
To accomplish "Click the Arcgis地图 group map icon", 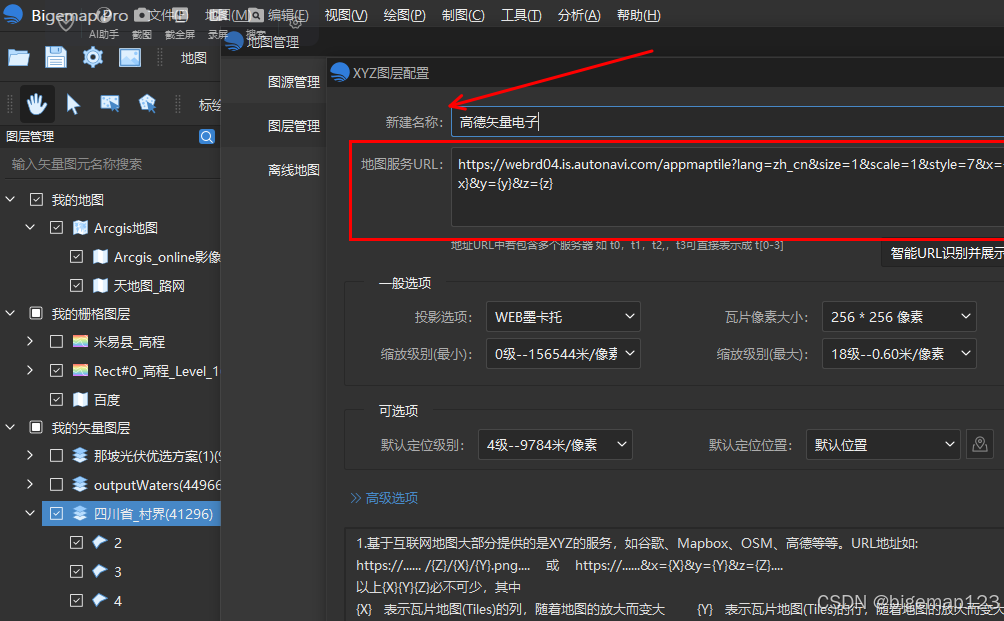I will tap(81, 227).
